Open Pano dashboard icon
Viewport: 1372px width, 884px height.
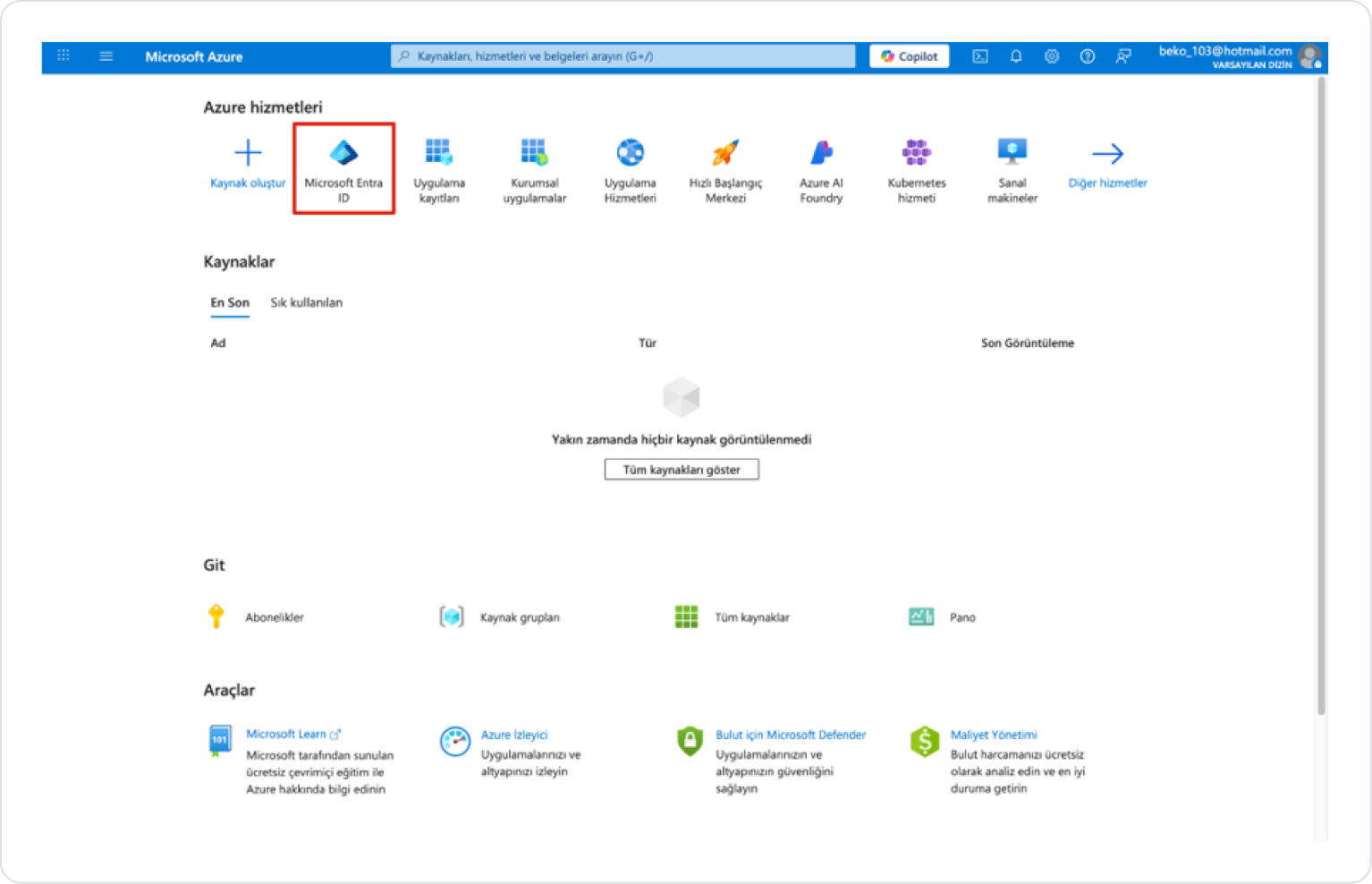point(921,616)
